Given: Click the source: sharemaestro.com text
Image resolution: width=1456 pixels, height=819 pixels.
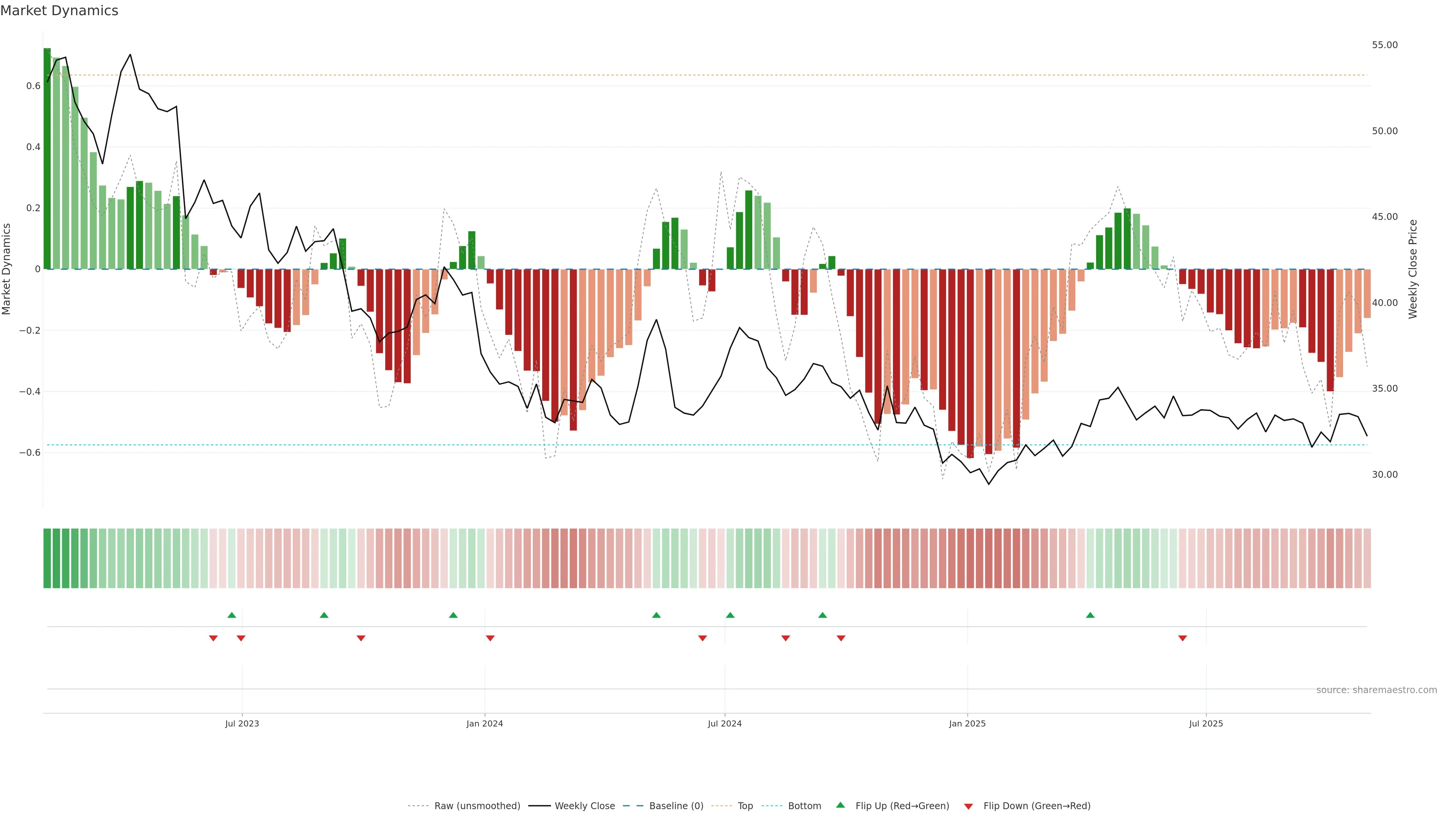Looking at the screenshot, I should point(1376,690).
